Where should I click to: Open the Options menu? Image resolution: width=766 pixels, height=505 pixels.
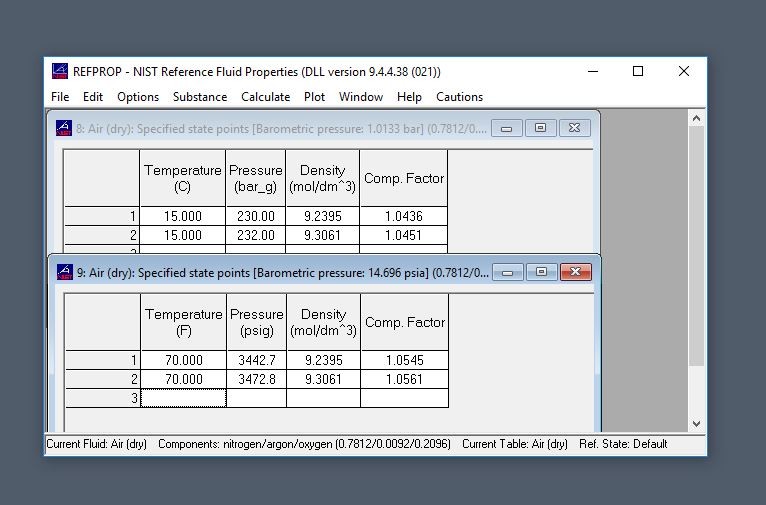click(x=138, y=97)
